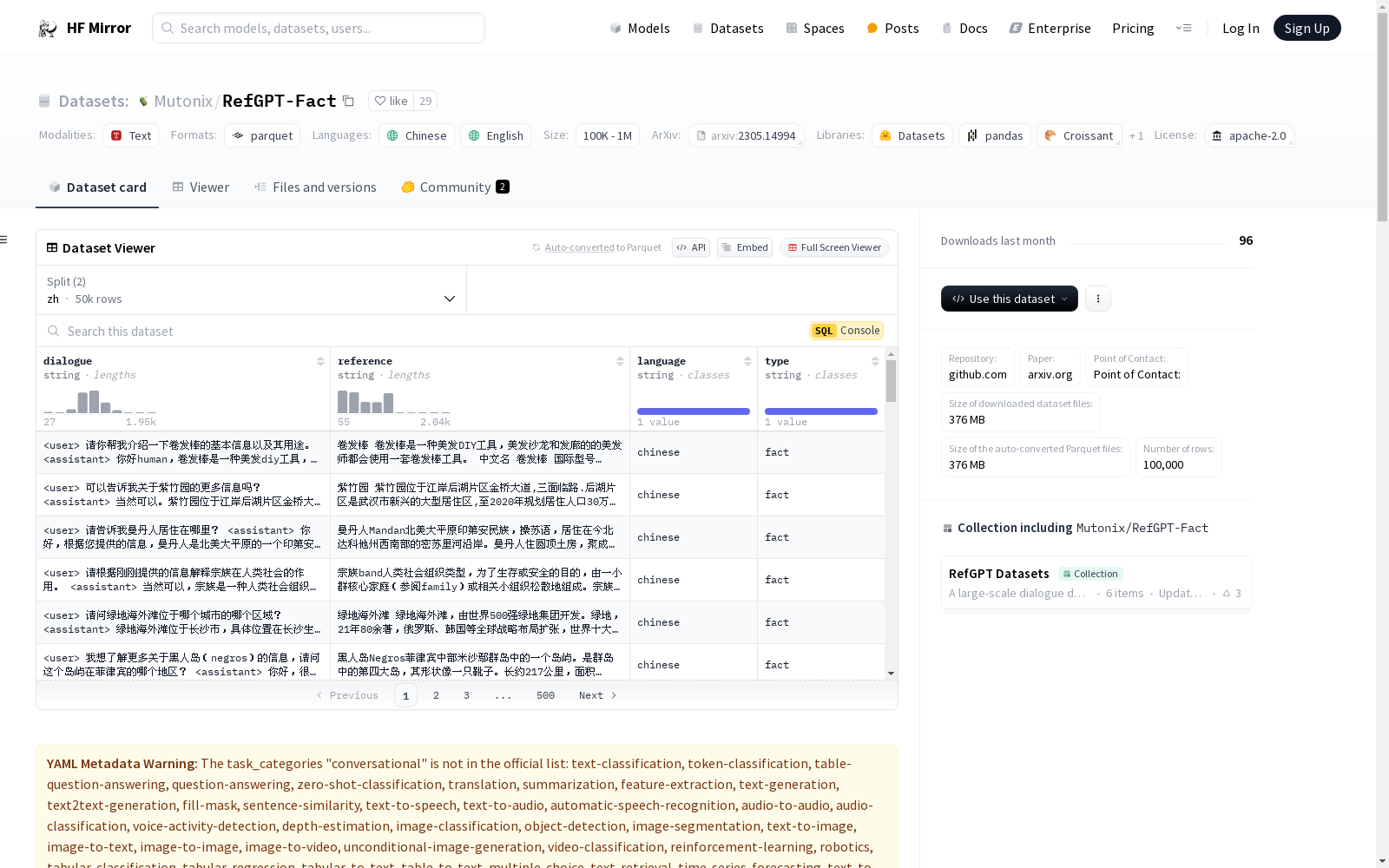
Task: Open the table of contents side icon
Action: (x=4, y=240)
